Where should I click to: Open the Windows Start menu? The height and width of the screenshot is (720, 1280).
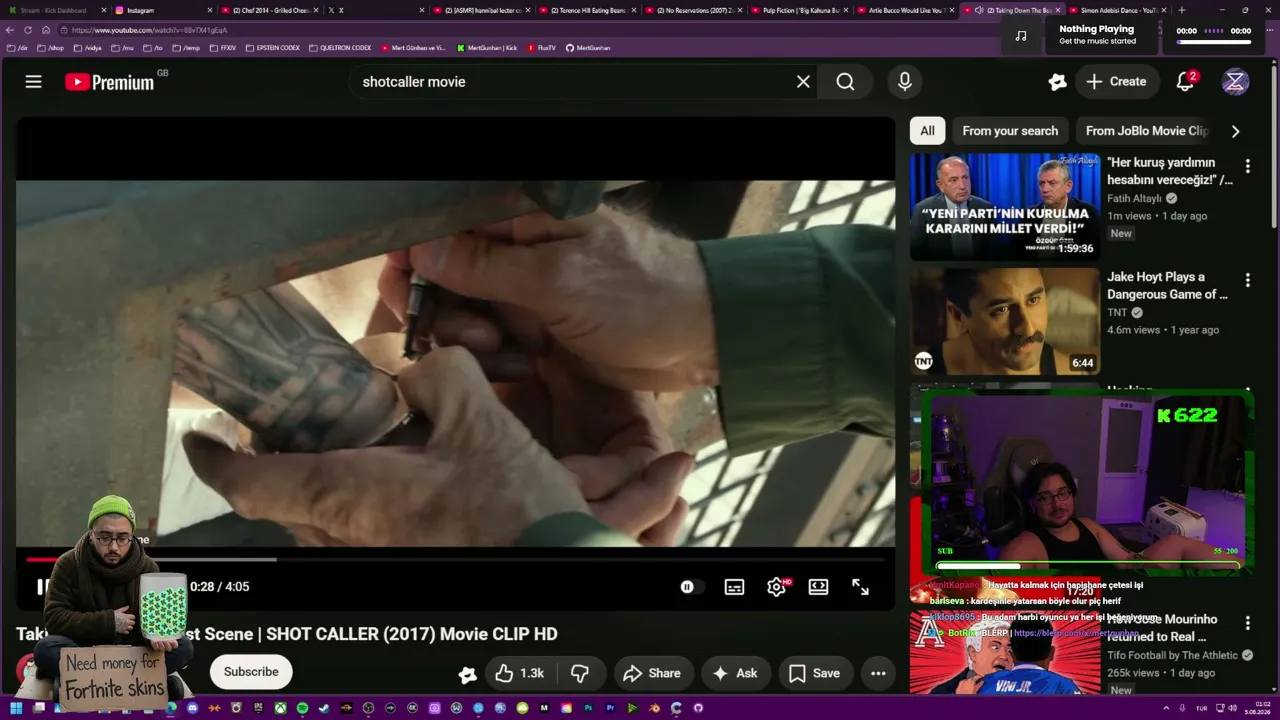click(15, 708)
